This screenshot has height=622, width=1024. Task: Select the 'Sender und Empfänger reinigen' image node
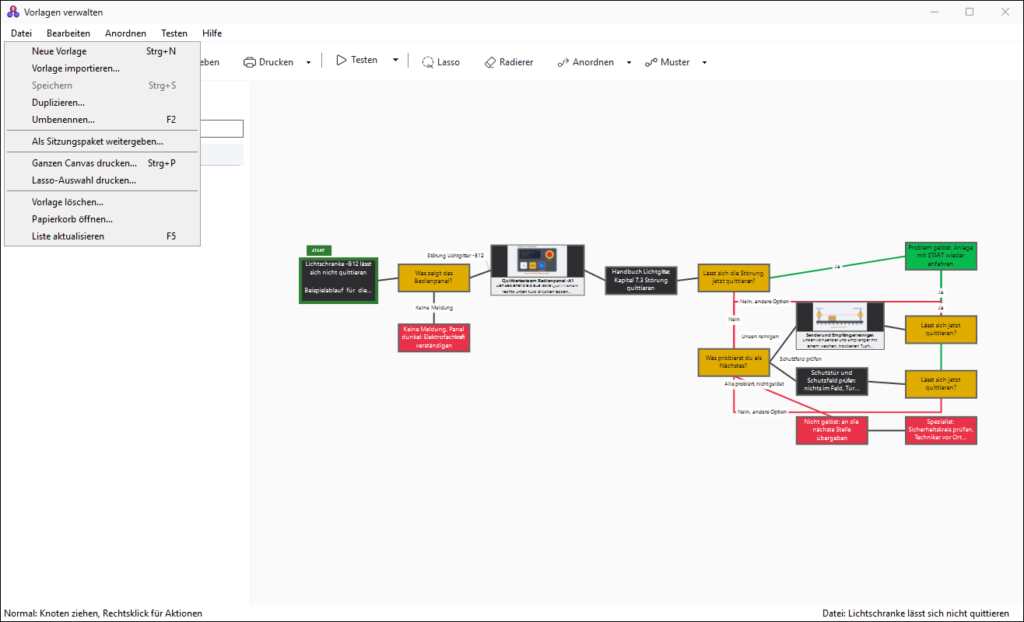coord(840,325)
